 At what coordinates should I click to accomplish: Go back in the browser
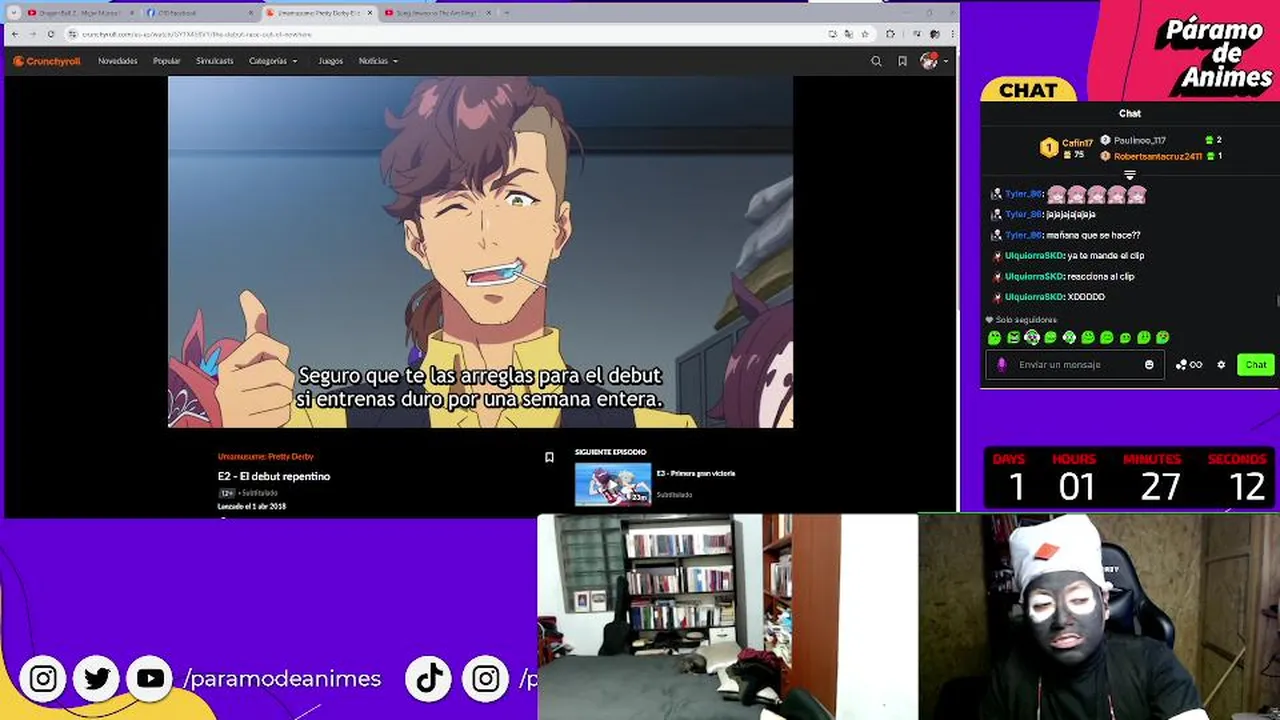pyautogui.click(x=15, y=34)
